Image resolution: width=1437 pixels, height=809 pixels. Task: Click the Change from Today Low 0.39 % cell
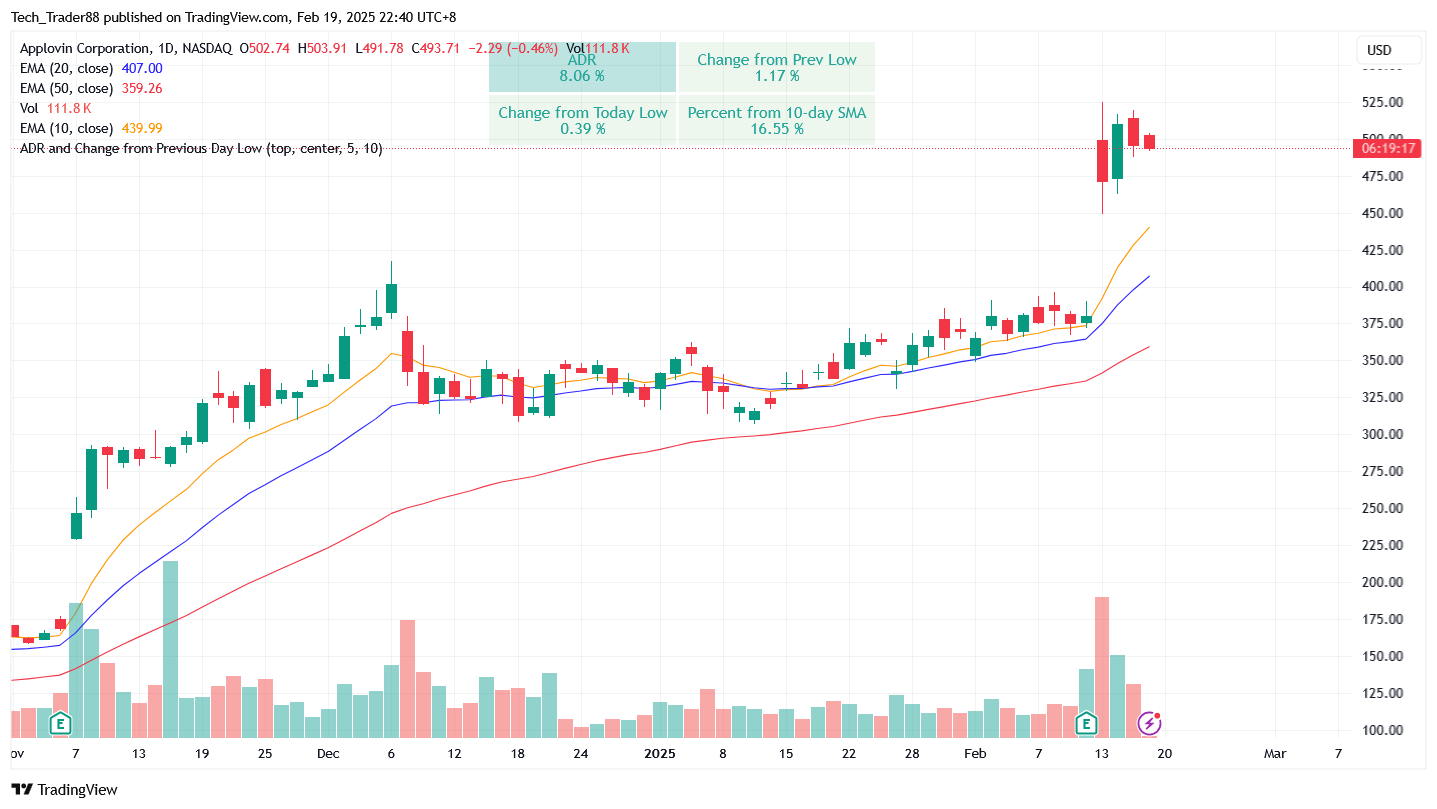[x=582, y=120]
